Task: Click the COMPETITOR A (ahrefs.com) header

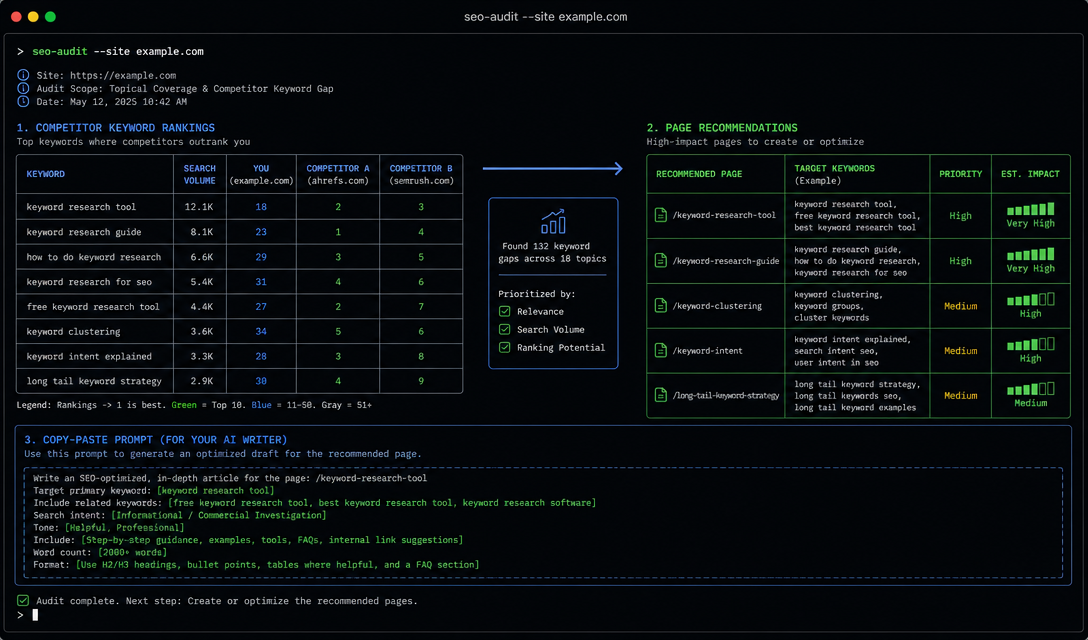Action: click(x=338, y=174)
